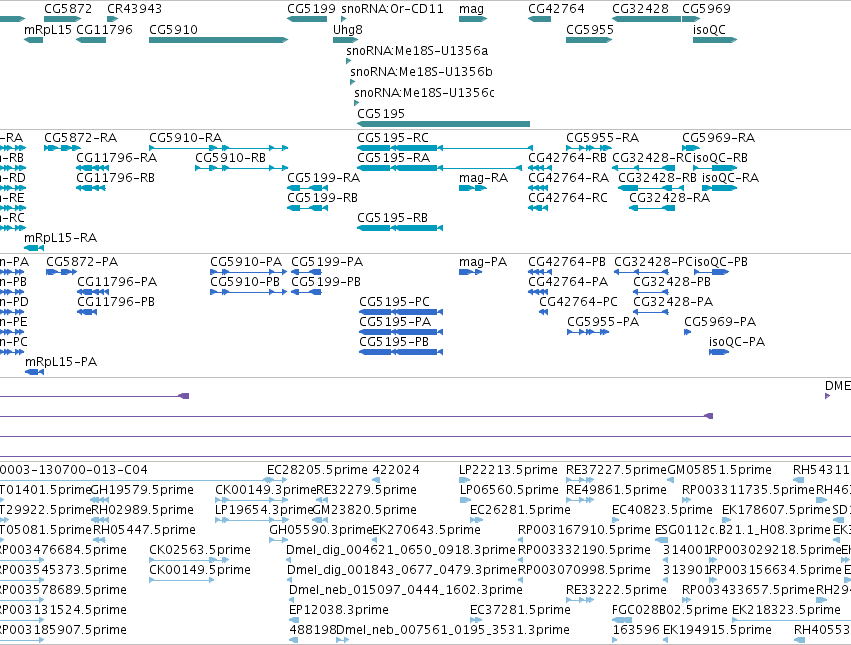Click the snoRNA:Me18S-U1356a label
This screenshot has height=645, width=851.
[417, 50]
